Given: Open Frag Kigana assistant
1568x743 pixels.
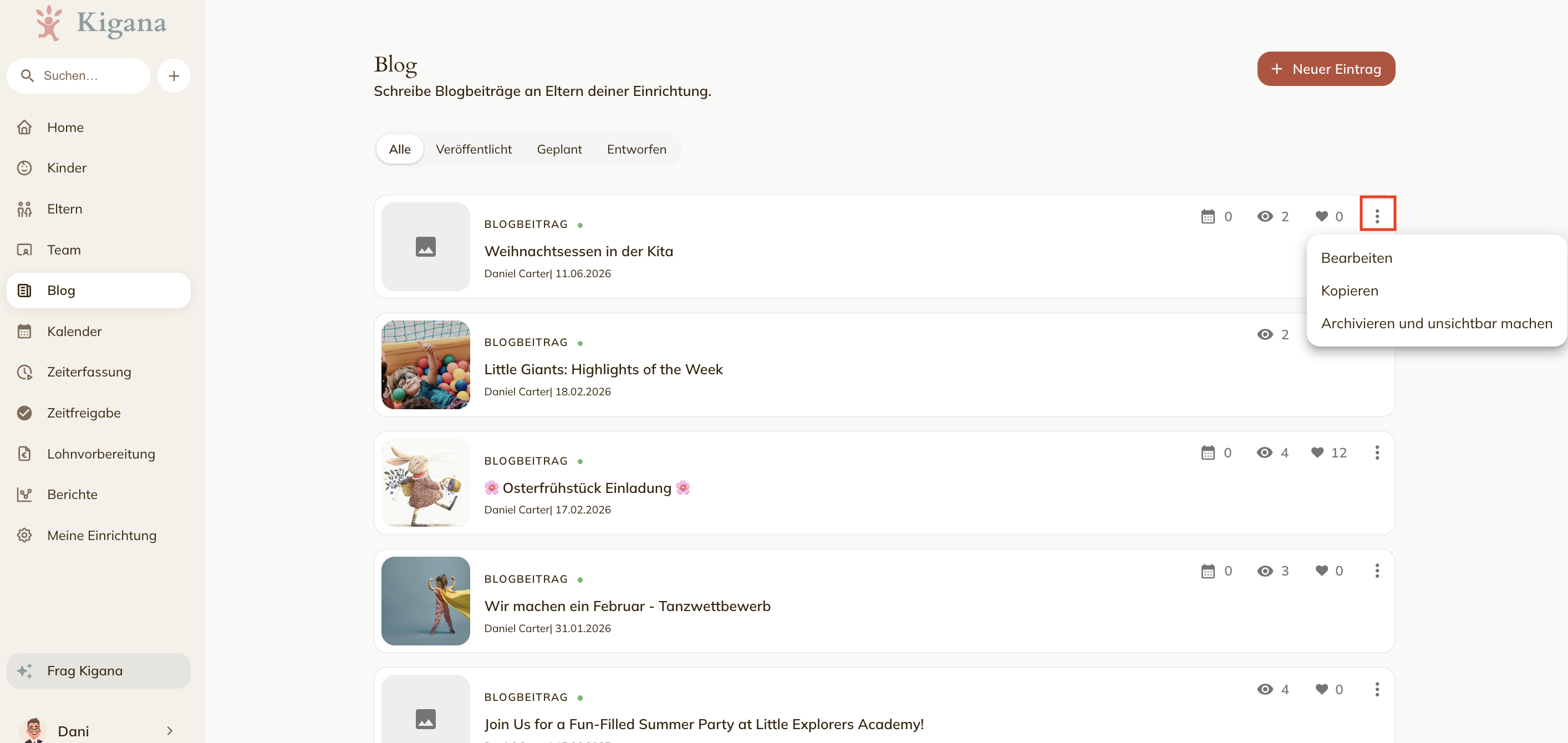Looking at the screenshot, I should [98, 671].
